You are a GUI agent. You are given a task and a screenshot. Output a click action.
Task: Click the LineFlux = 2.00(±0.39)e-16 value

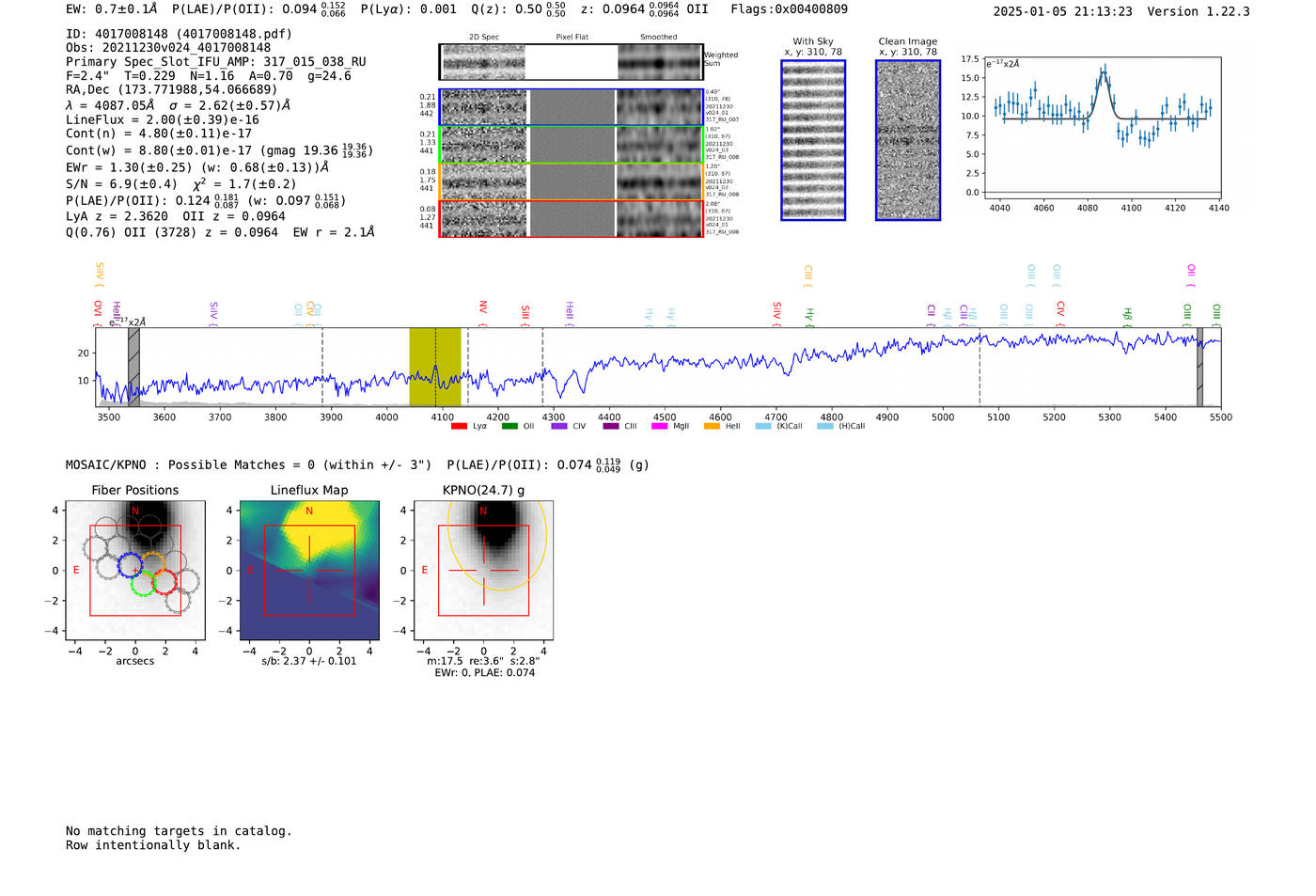163,120
